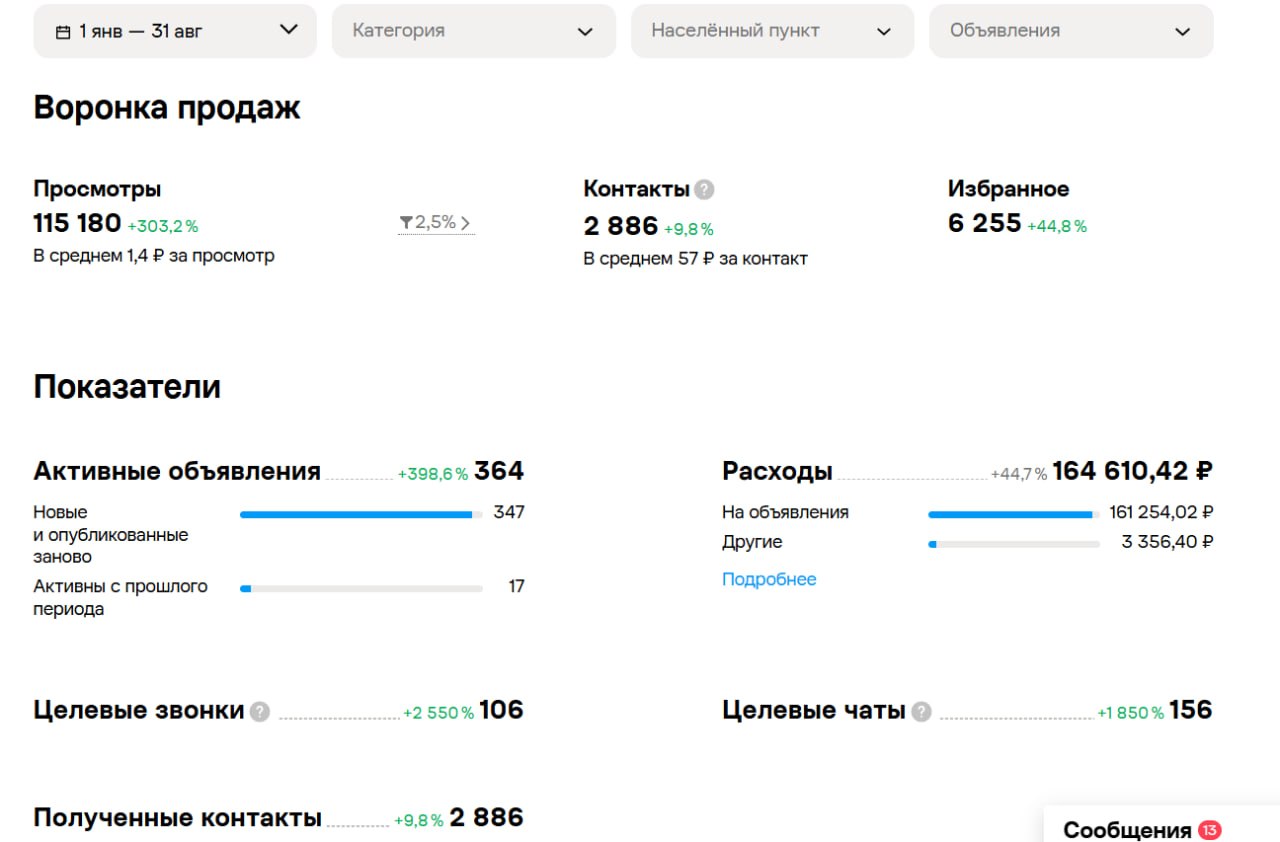Click the red 13 unread messages badge
Viewport: 1280px width, 842px height.
[x=1210, y=830]
